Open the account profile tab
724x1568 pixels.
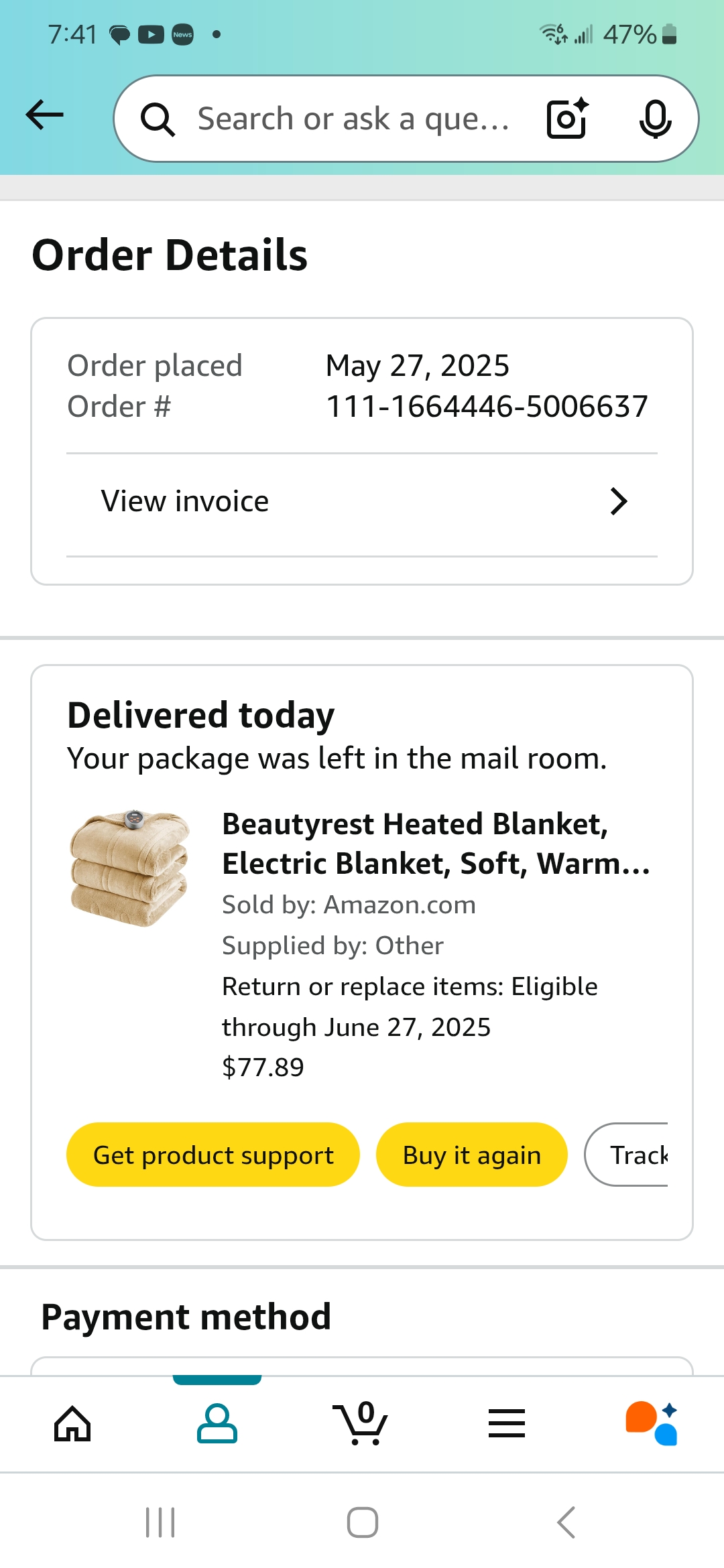click(217, 1423)
